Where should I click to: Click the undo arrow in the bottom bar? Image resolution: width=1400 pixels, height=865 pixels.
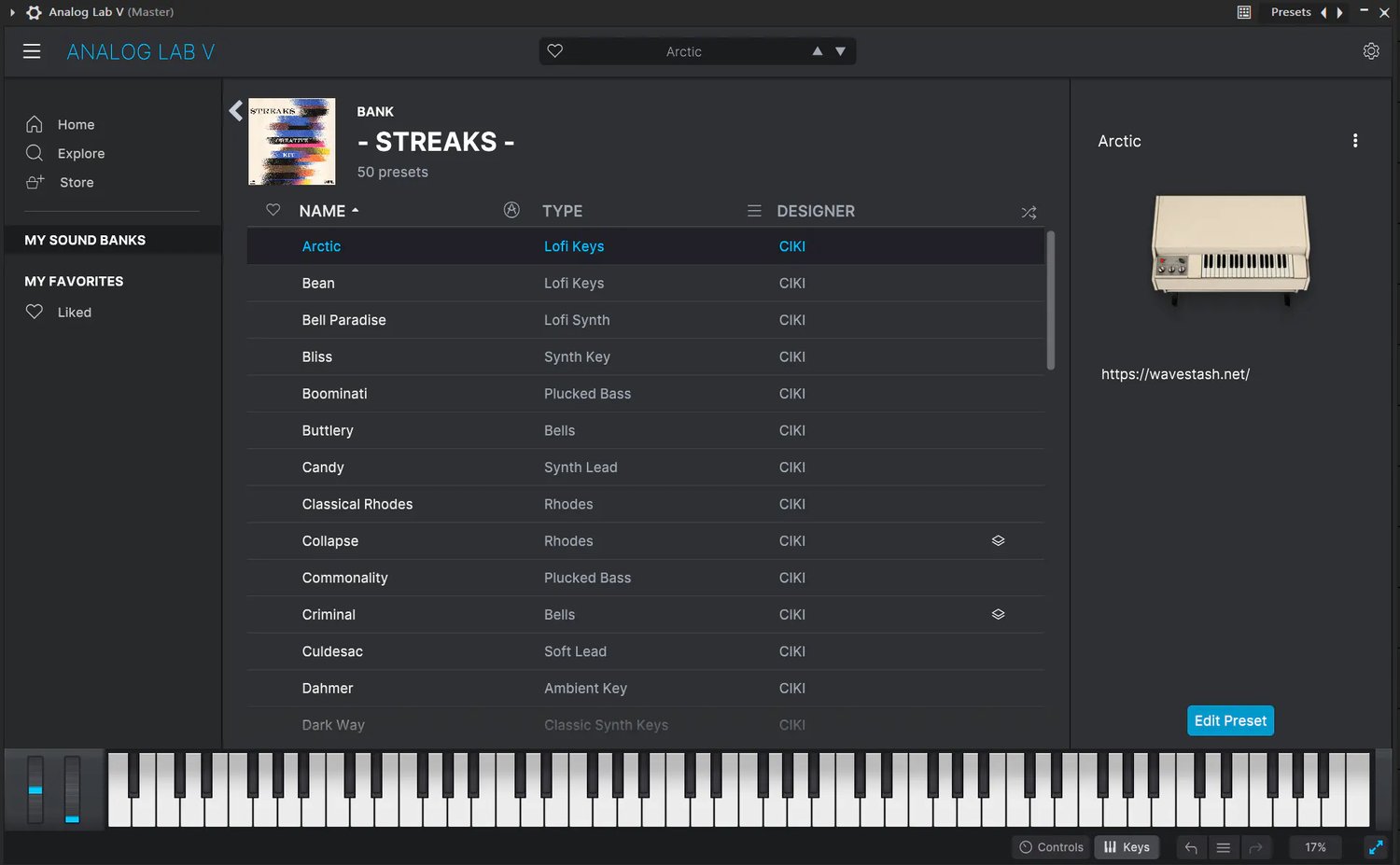[x=1191, y=847]
